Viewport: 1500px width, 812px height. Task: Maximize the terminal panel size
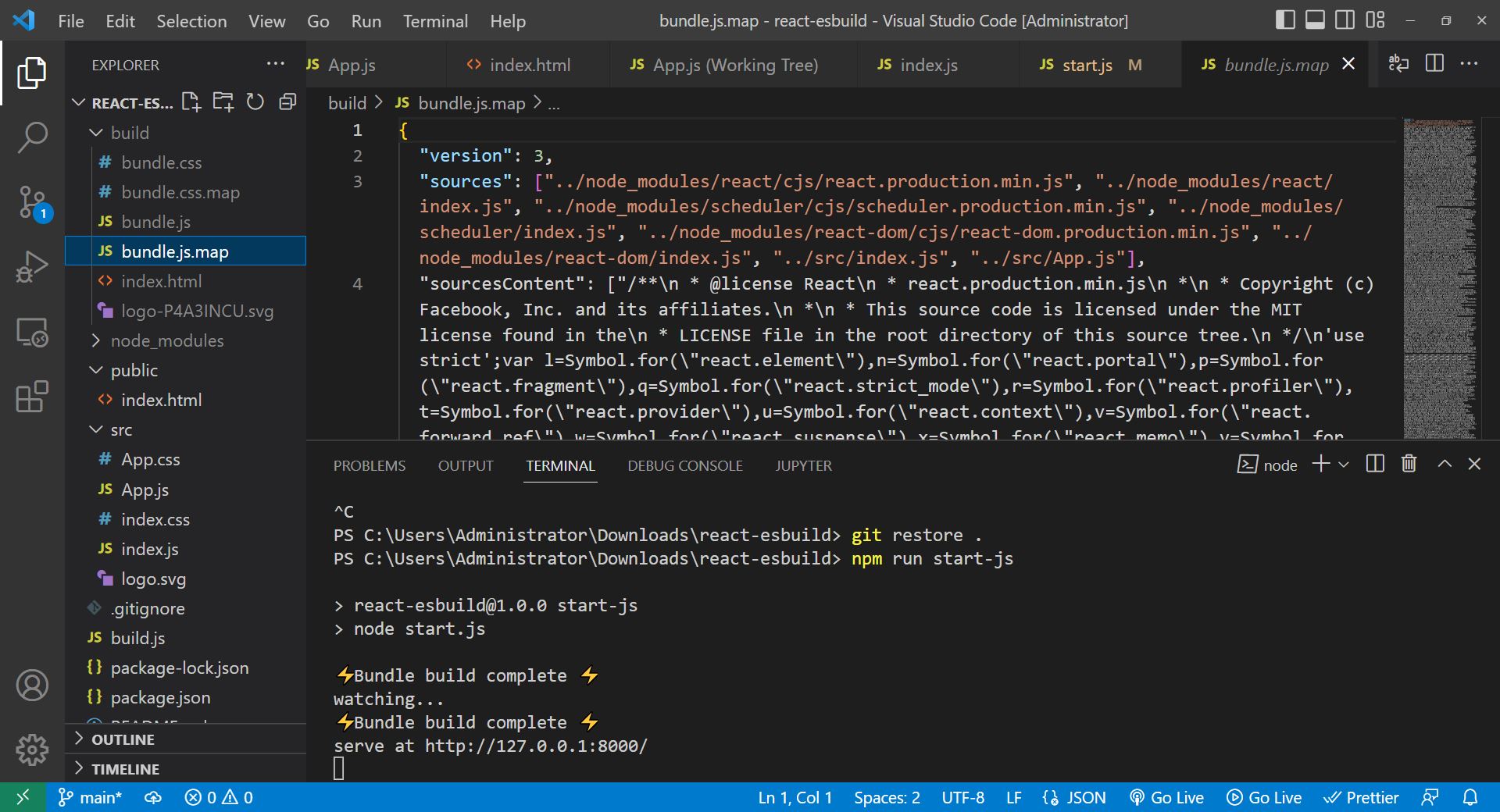click(1445, 465)
